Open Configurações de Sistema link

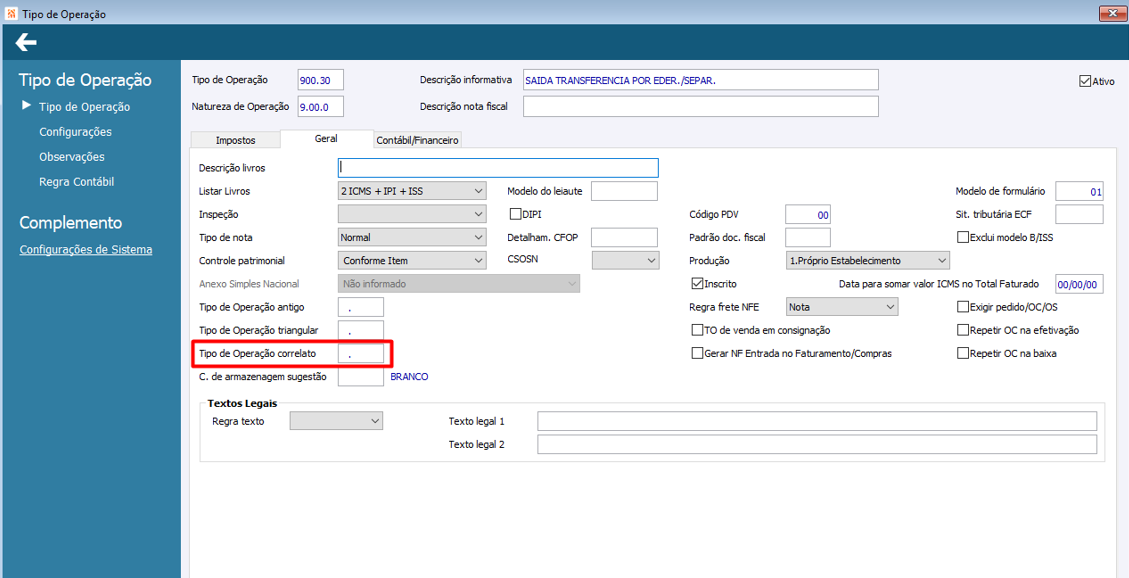point(86,250)
